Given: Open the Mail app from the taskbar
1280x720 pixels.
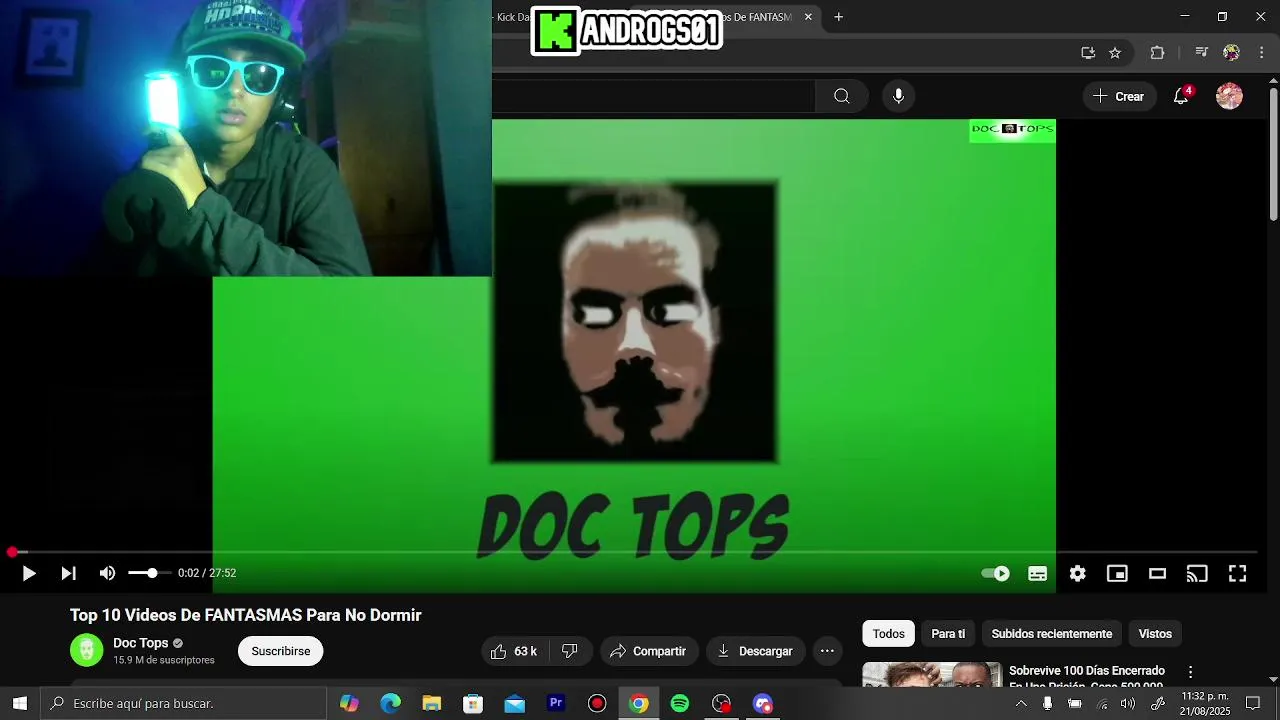Looking at the screenshot, I should [514, 703].
